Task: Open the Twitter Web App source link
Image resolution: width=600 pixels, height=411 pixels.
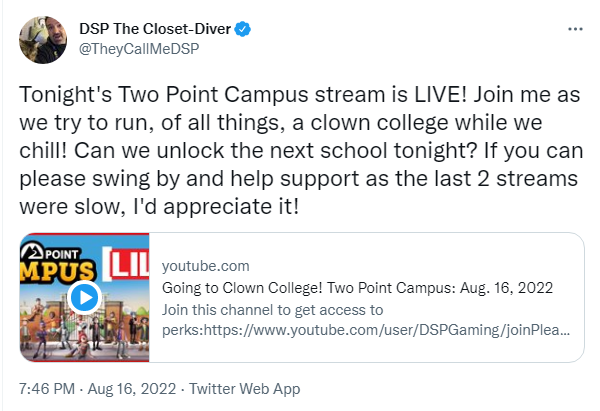Action: (x=245, y=389)
